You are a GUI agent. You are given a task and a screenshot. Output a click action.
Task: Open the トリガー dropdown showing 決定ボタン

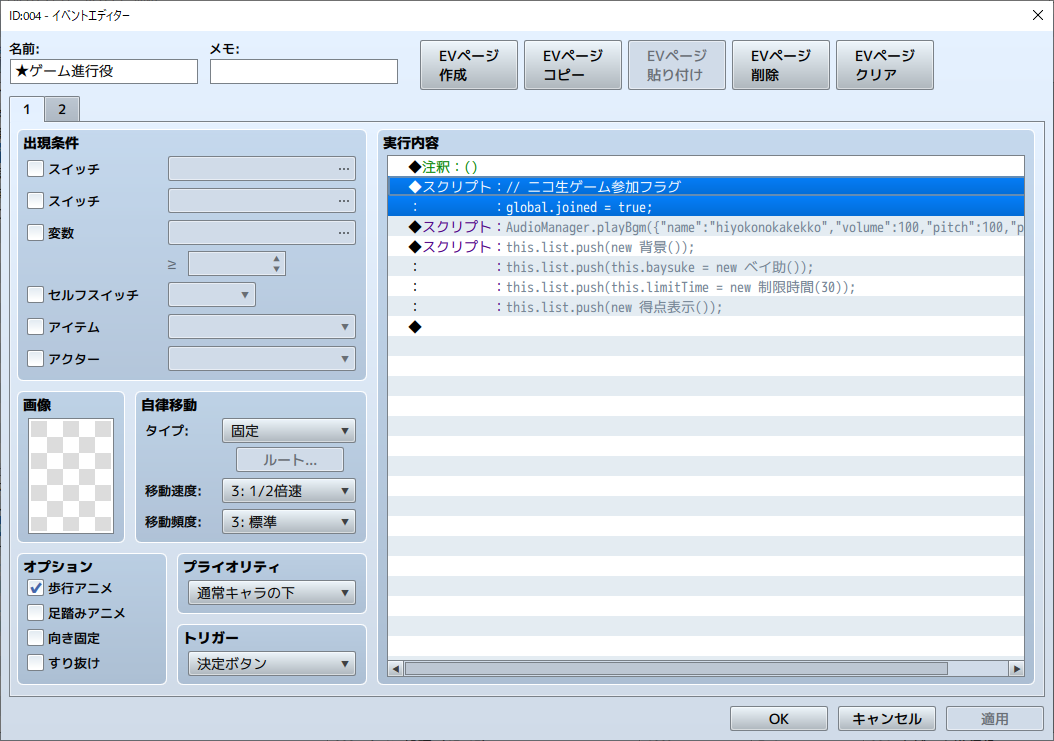(x=272, y=664)
